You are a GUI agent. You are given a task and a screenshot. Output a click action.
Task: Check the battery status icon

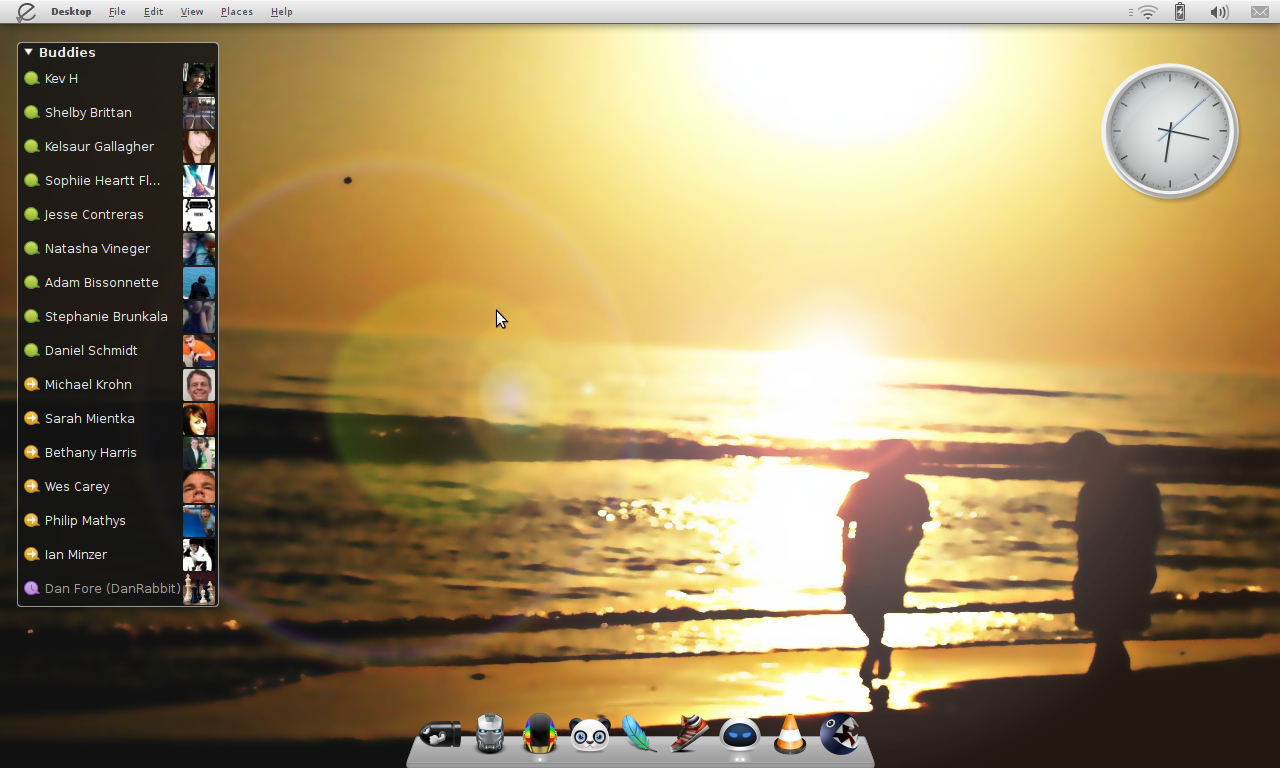(1180, 12)
